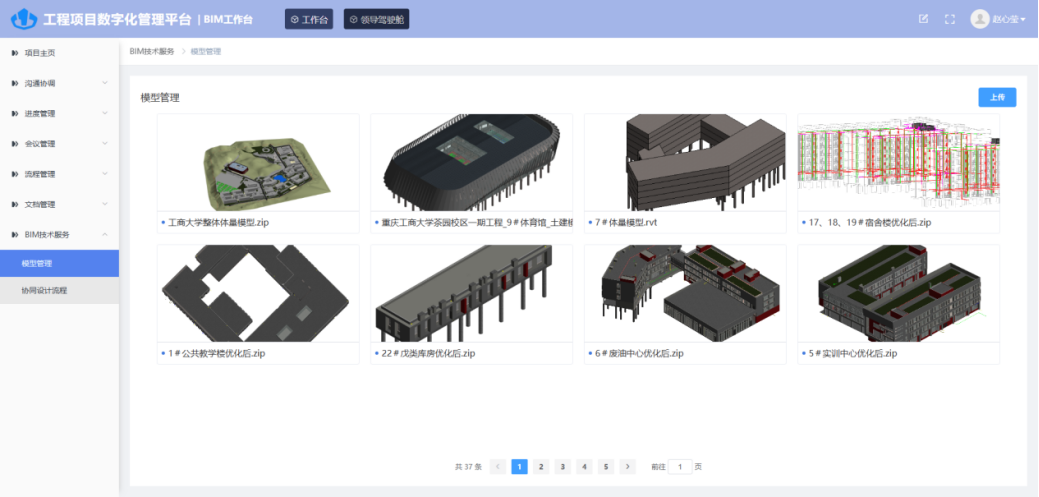Click the 项目主页 sidebar icon
The width and height of the screenshot is (1039, 497).
(x=14, y=53)
